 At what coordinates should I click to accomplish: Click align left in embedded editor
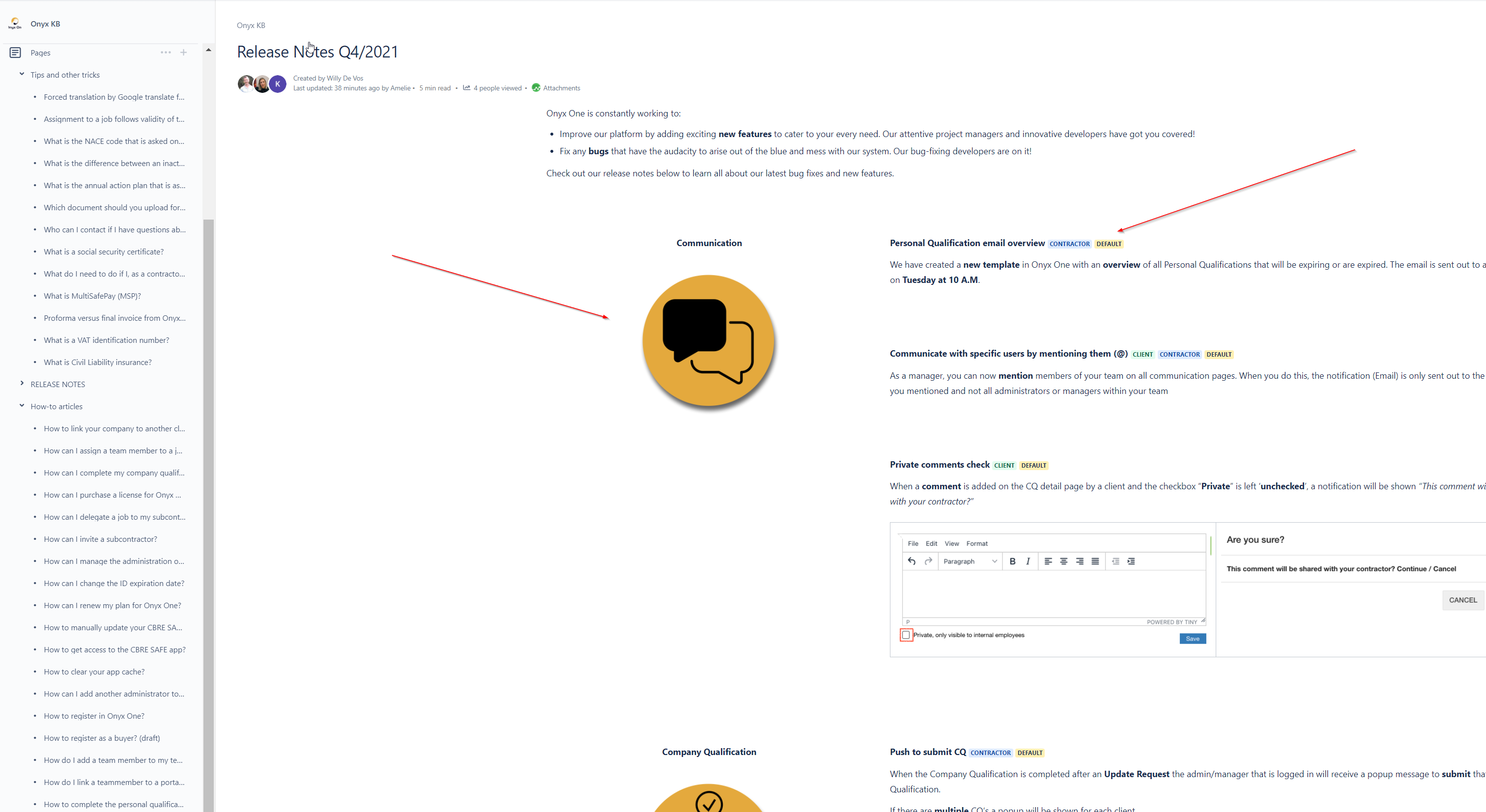1048,561
